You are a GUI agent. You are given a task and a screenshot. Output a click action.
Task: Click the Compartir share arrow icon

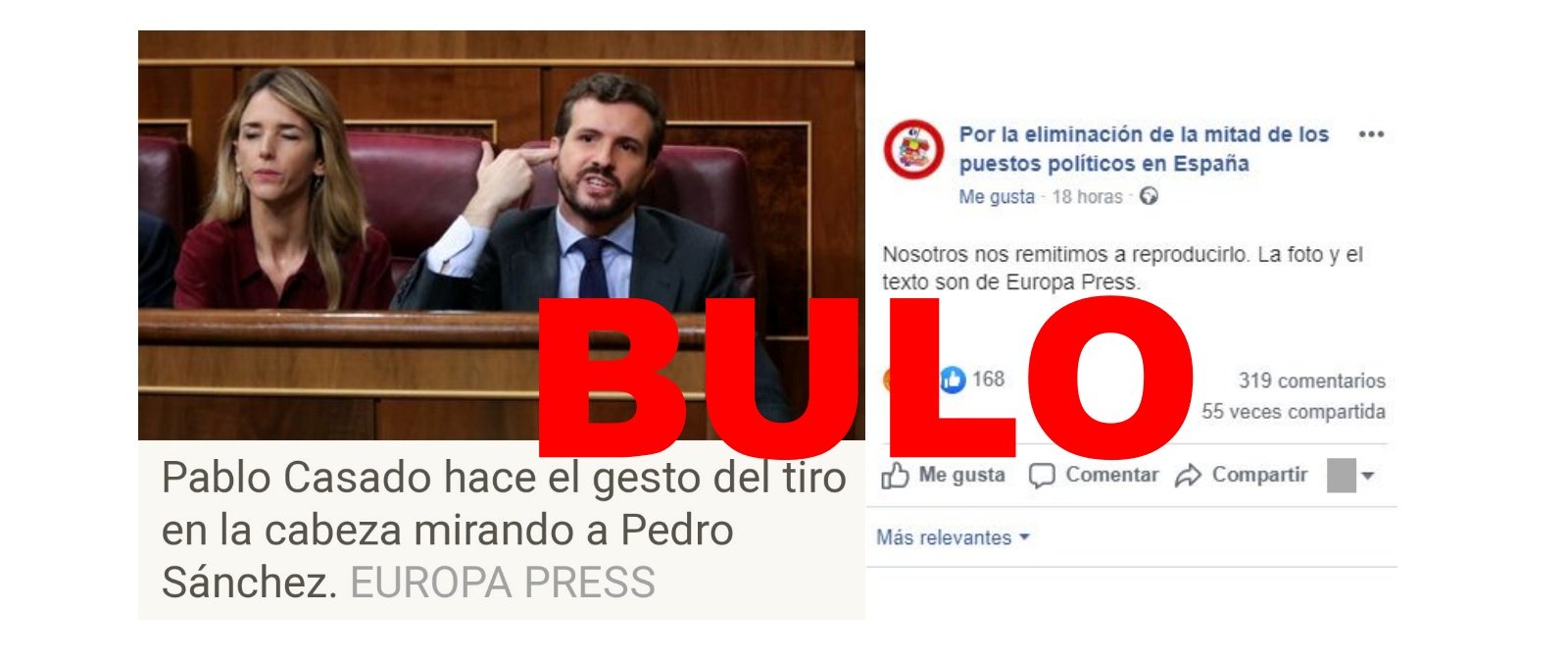point(1188,477)
